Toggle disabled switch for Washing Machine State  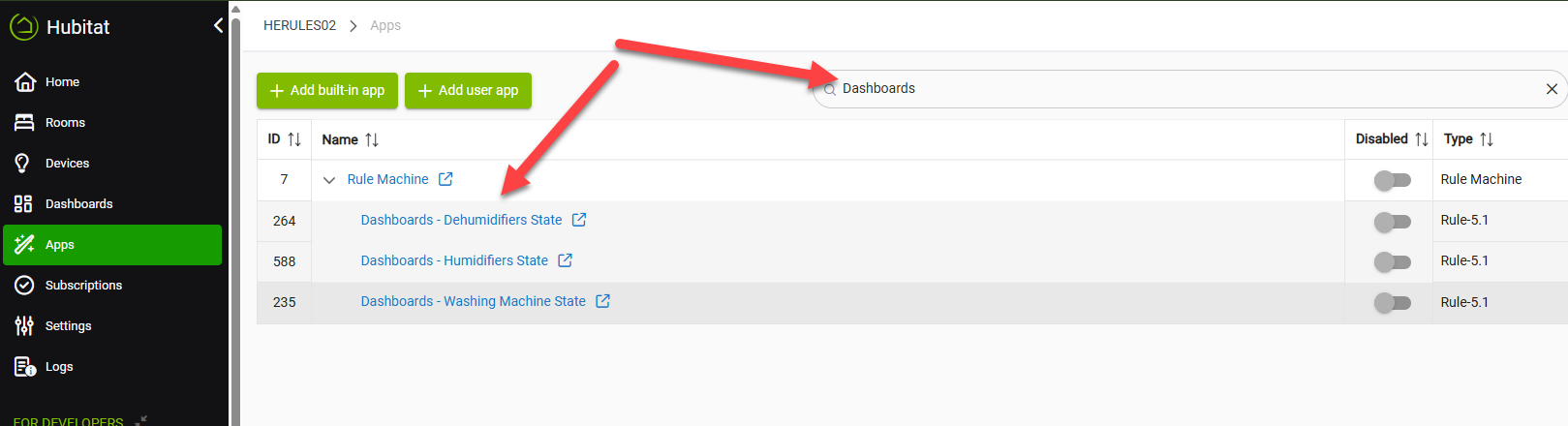(x=1392, y=303)
